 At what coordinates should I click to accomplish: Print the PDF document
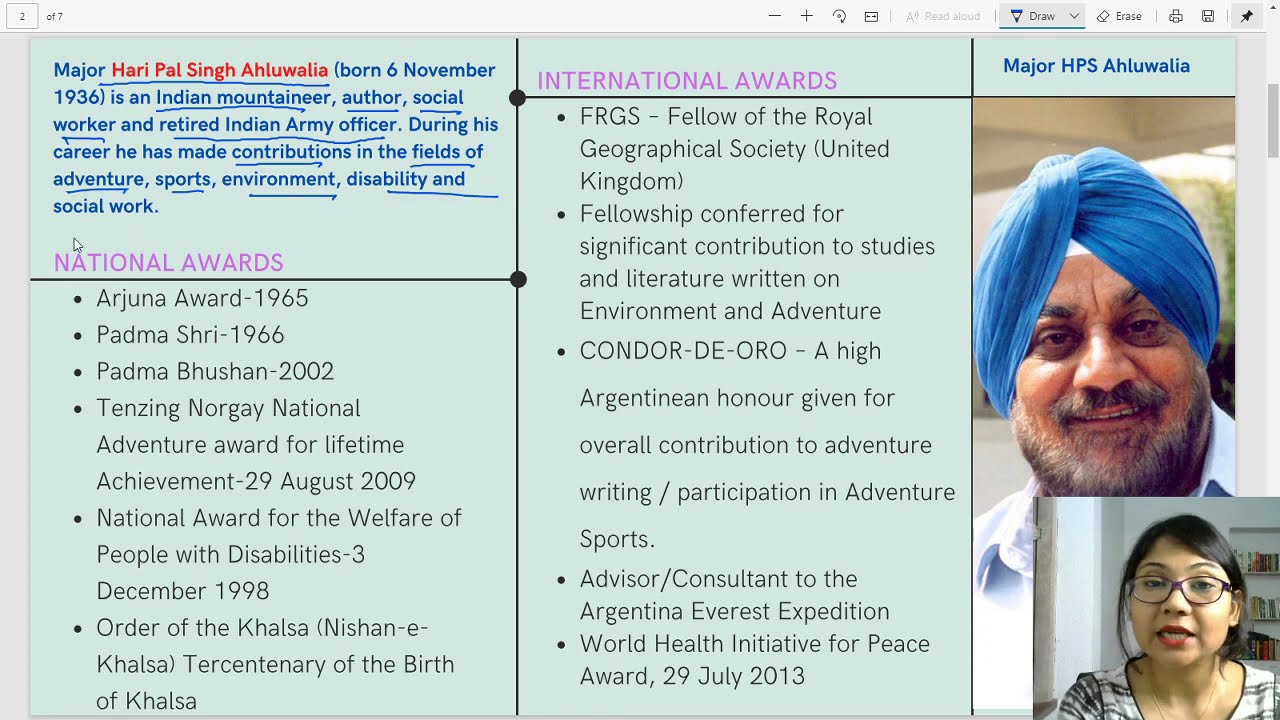[x=1176, y=16]
